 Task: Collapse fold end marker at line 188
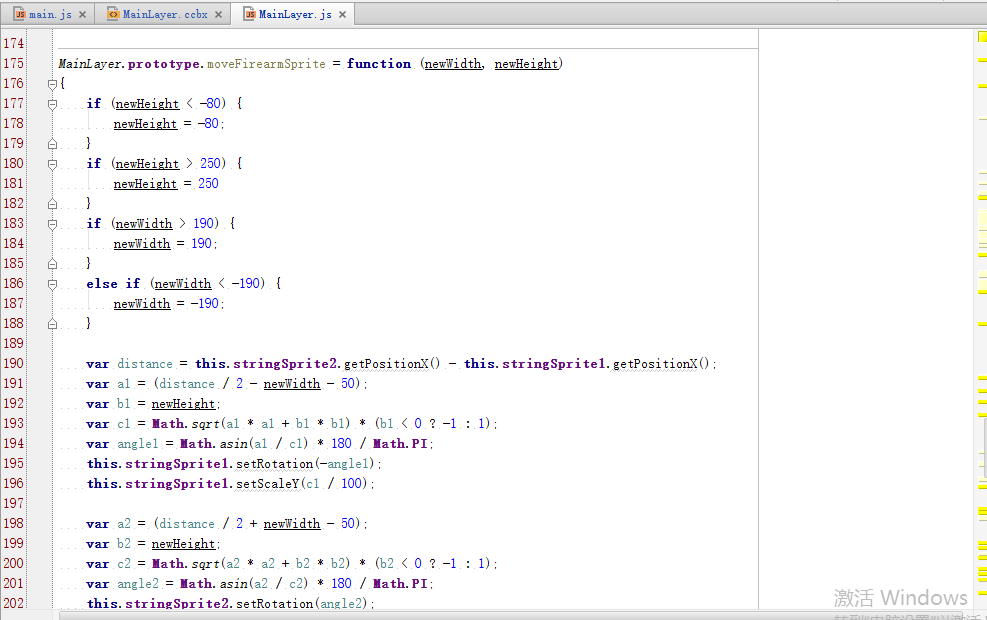(52, 324)
